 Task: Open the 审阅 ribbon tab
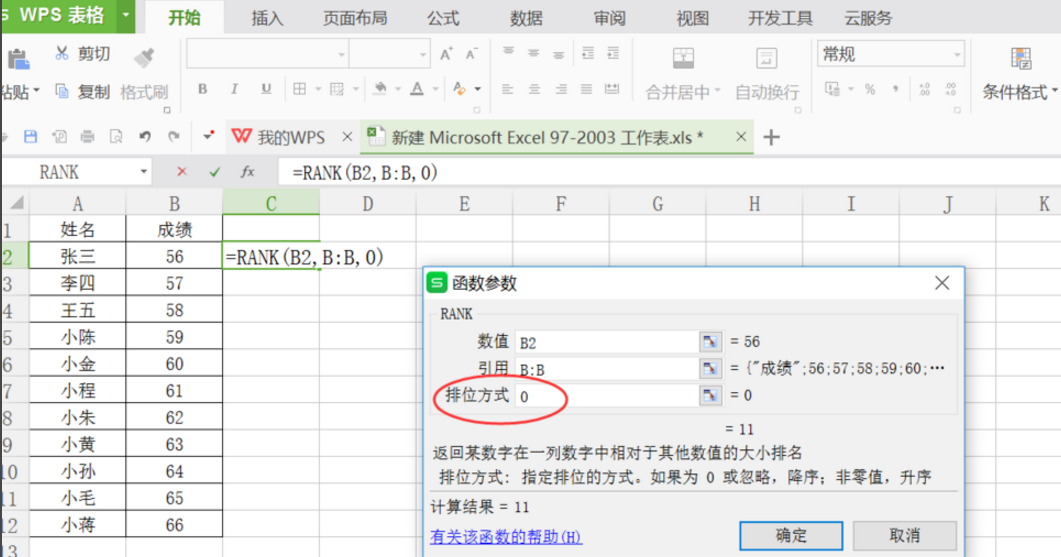(610, 18)
